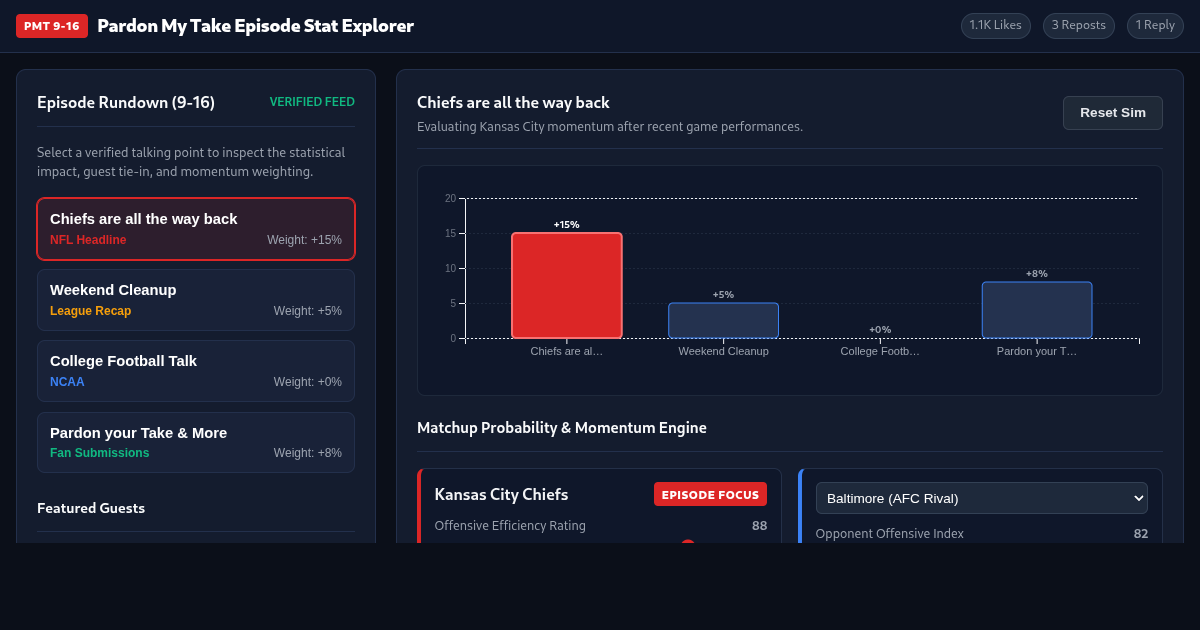
Task: Click the Weight: +0% text
Action: (308, 382)
